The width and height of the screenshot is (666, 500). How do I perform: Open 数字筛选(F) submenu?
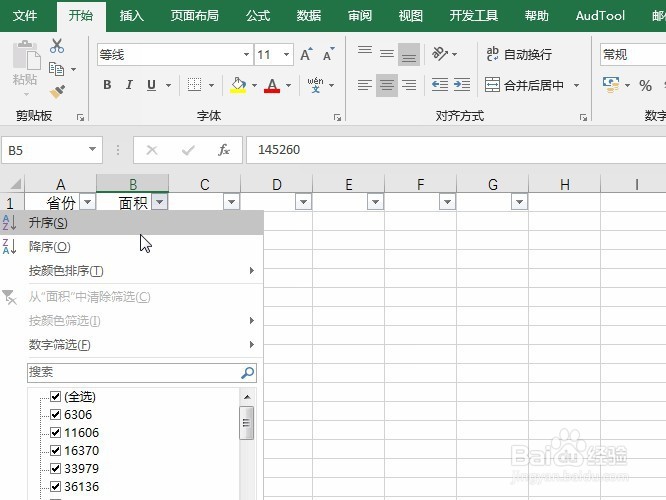click(132, 345)
